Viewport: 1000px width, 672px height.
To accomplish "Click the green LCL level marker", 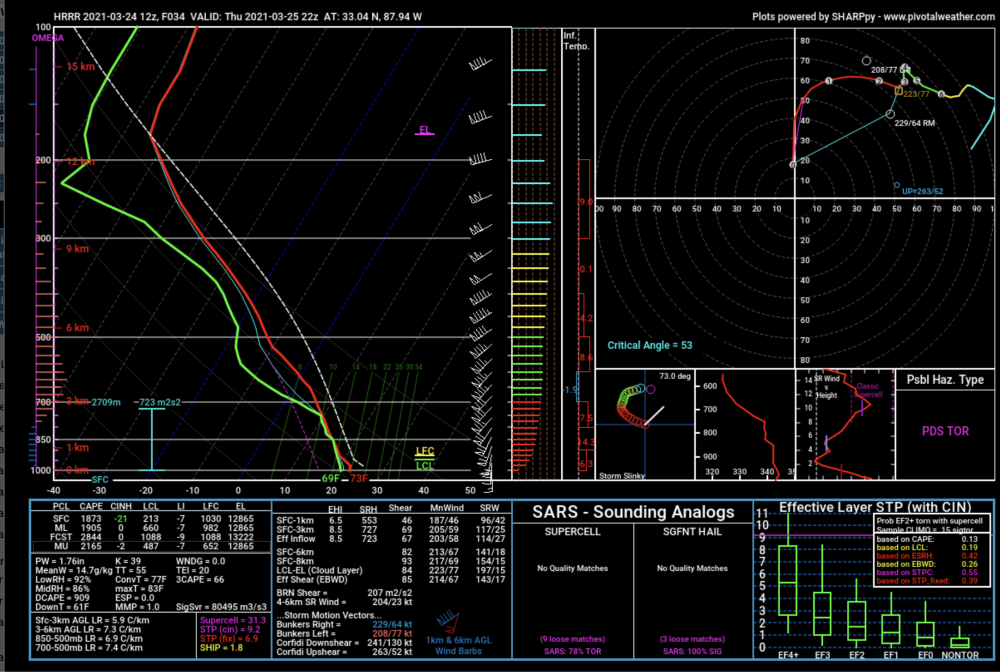I will [x=425, y=465].
